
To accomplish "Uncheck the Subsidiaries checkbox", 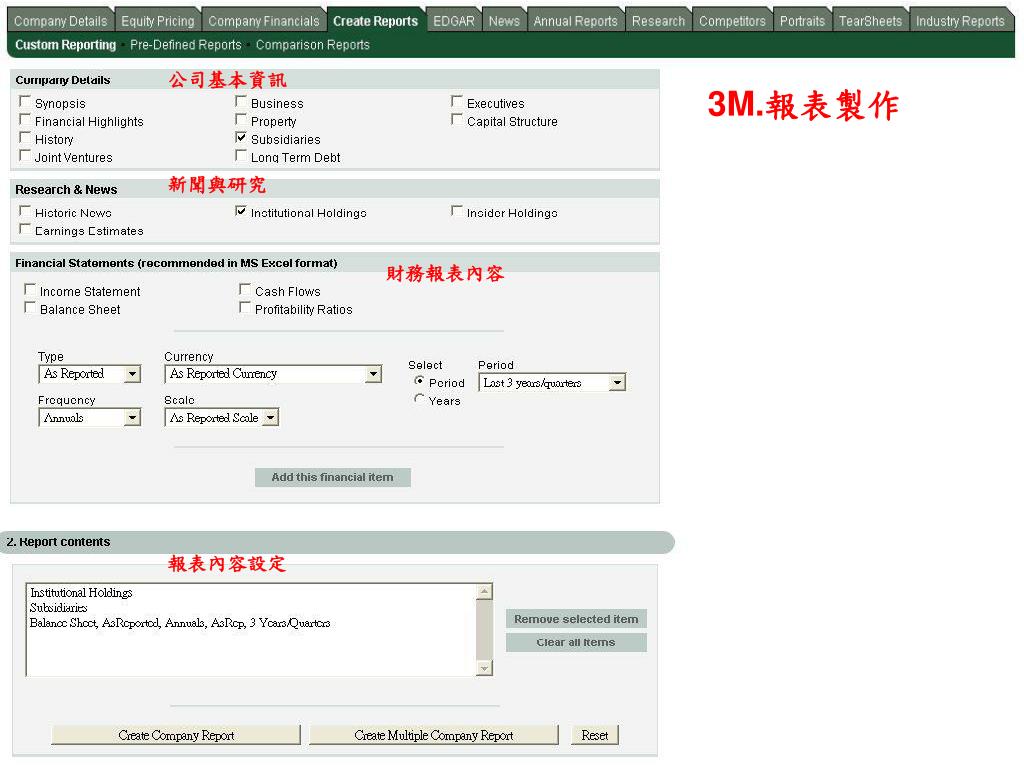I will [x=241, y=138].
